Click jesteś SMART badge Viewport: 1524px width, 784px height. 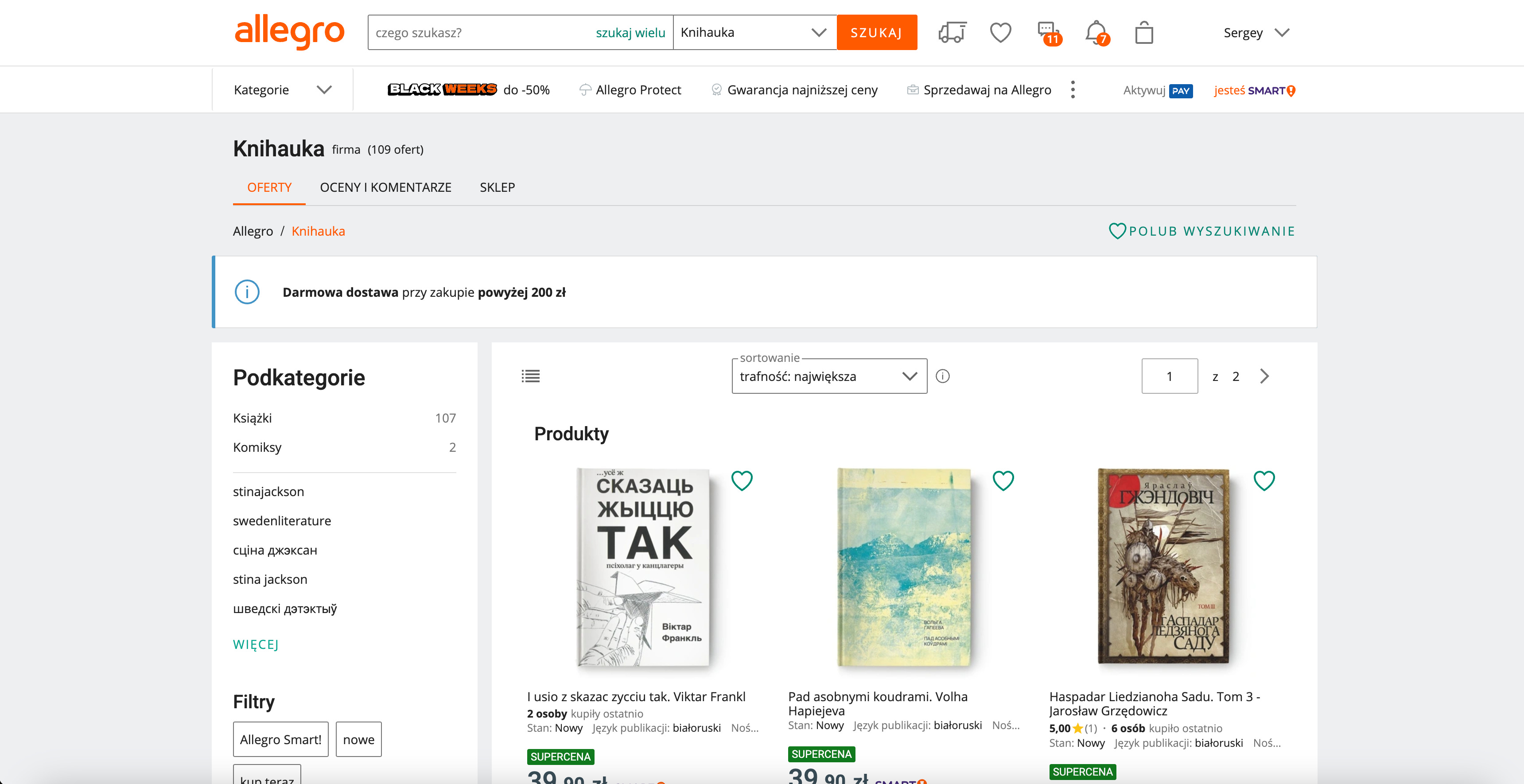click(x=1254, y=90)
